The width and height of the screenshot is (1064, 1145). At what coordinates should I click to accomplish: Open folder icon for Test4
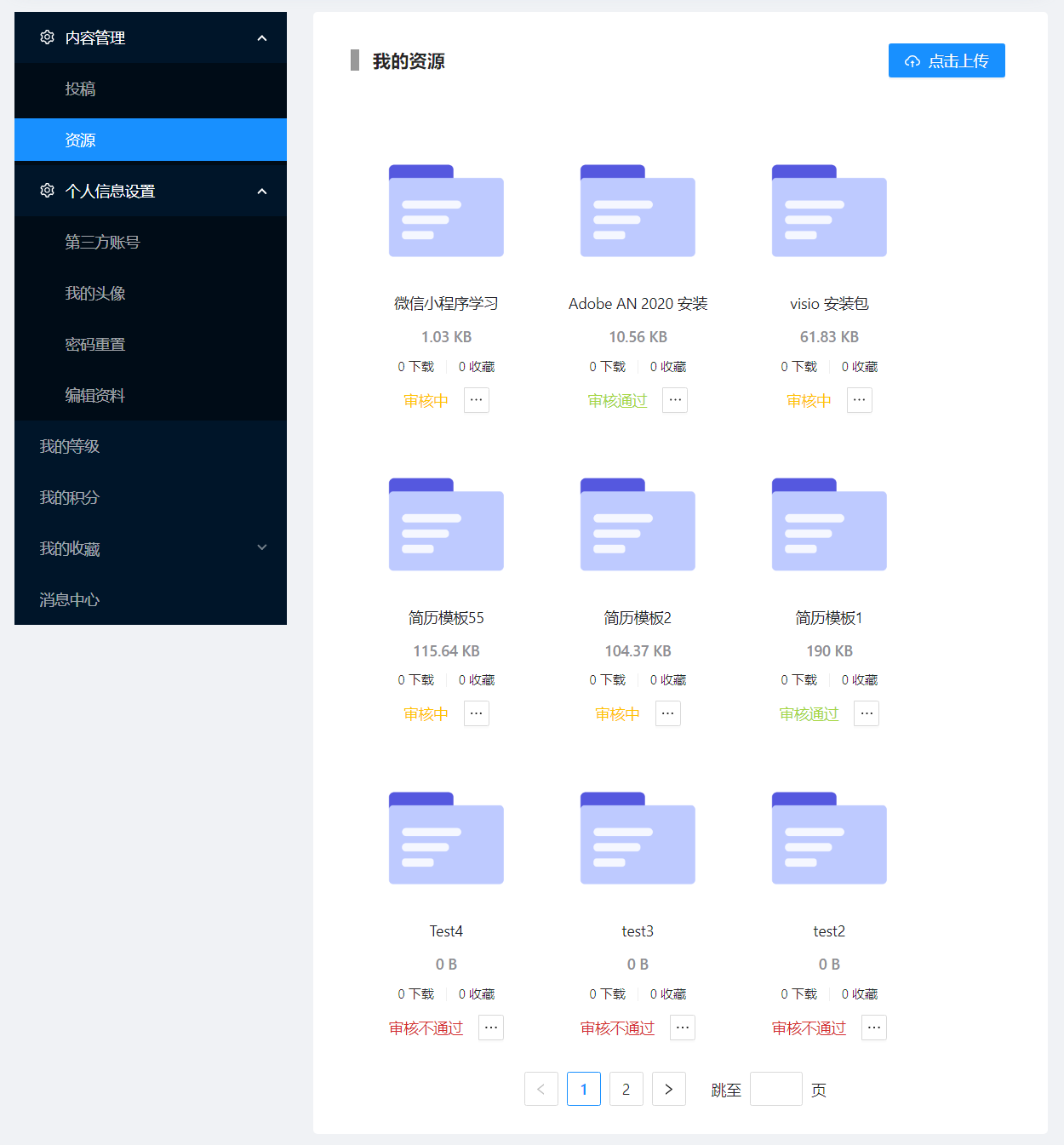tap(446, 839)
